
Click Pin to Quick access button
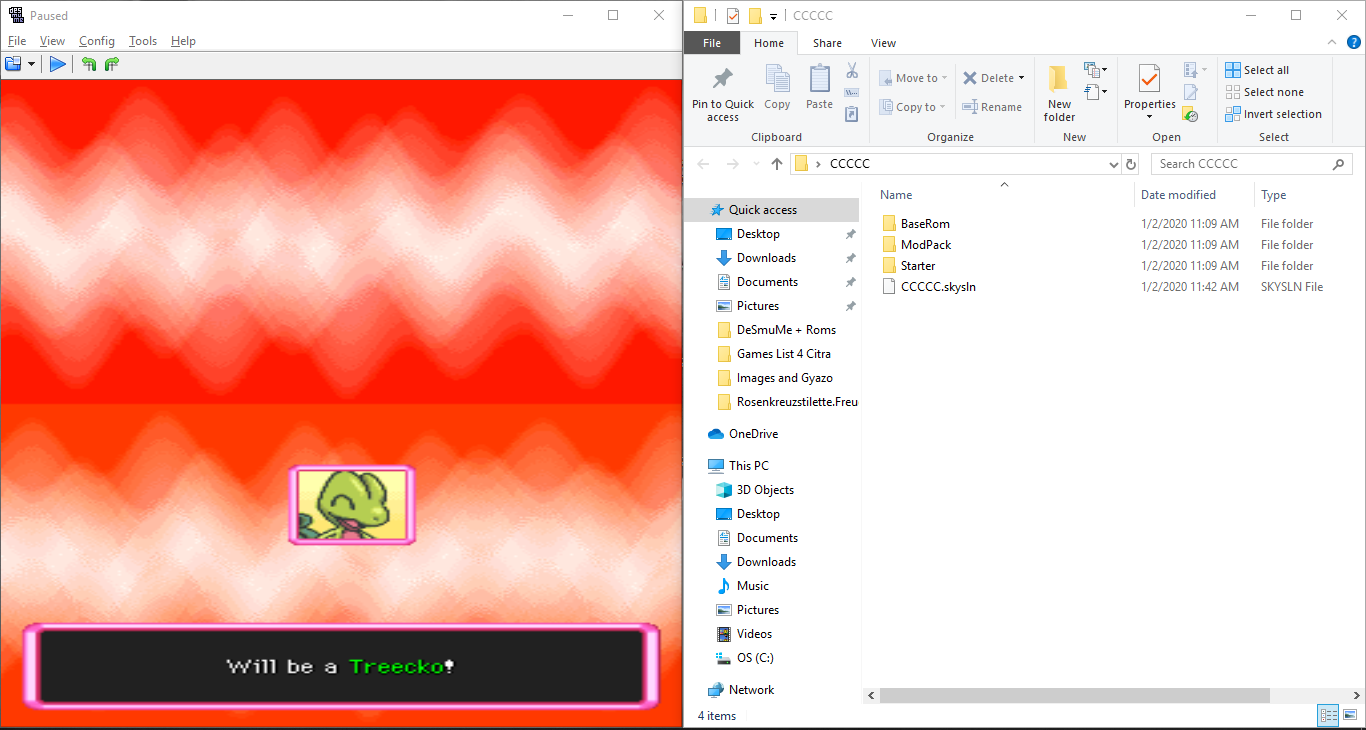pyautogui.click(x=723, y=93)
